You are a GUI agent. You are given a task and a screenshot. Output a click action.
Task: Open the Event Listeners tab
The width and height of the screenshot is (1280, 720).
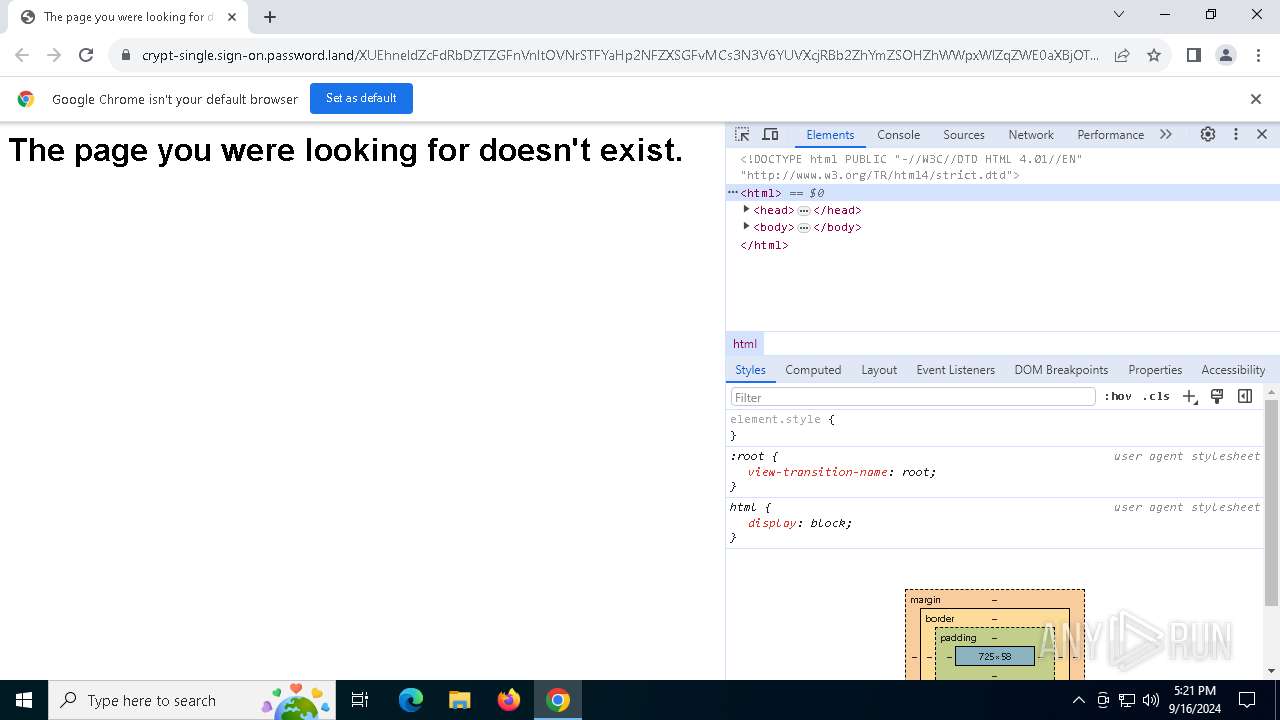[x=955, y=370]
